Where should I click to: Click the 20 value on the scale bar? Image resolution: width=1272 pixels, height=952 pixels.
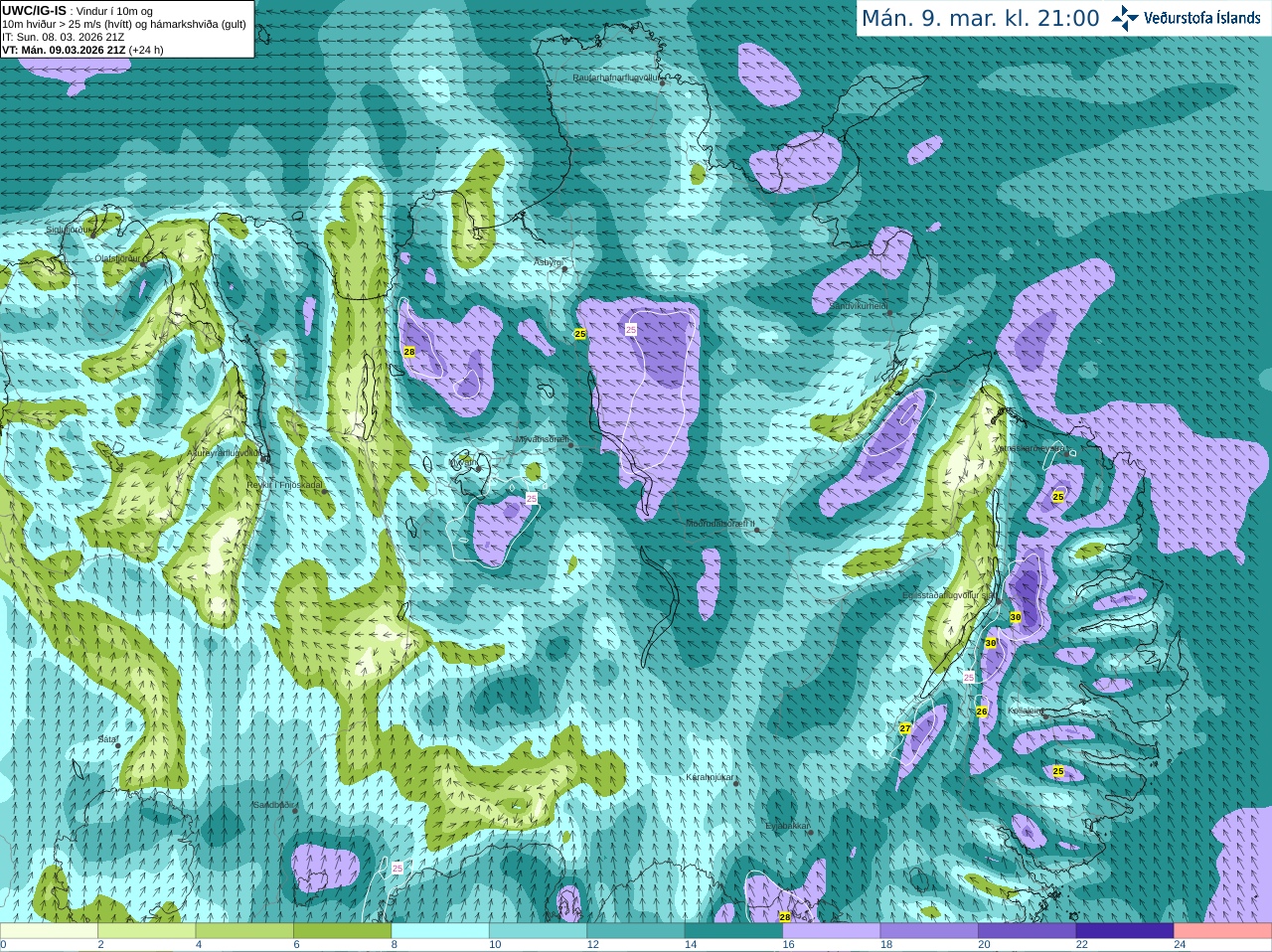(x=984, y=945)
